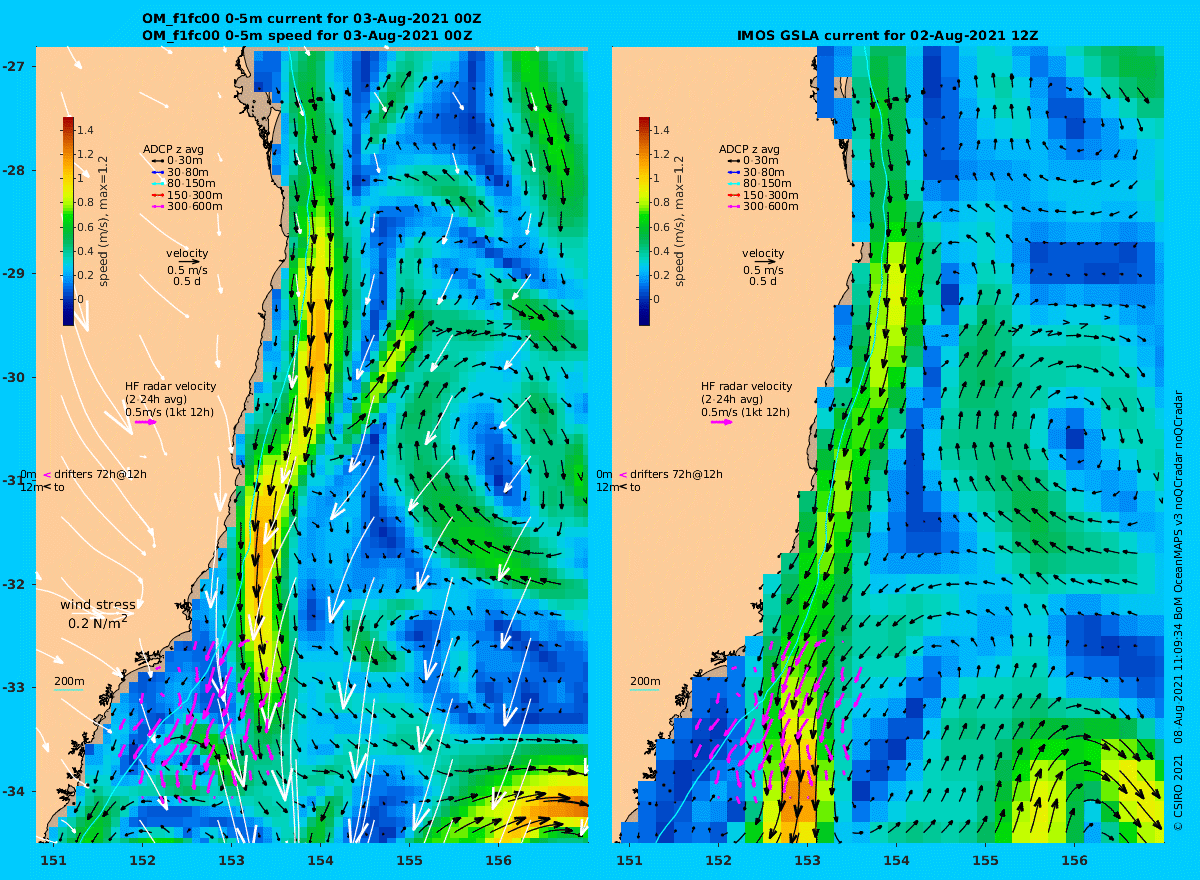Click the magenta drifter marker beside '0m' in OM_f1fc00 panel
The image size is (1200, 880).
coord(47,474)
